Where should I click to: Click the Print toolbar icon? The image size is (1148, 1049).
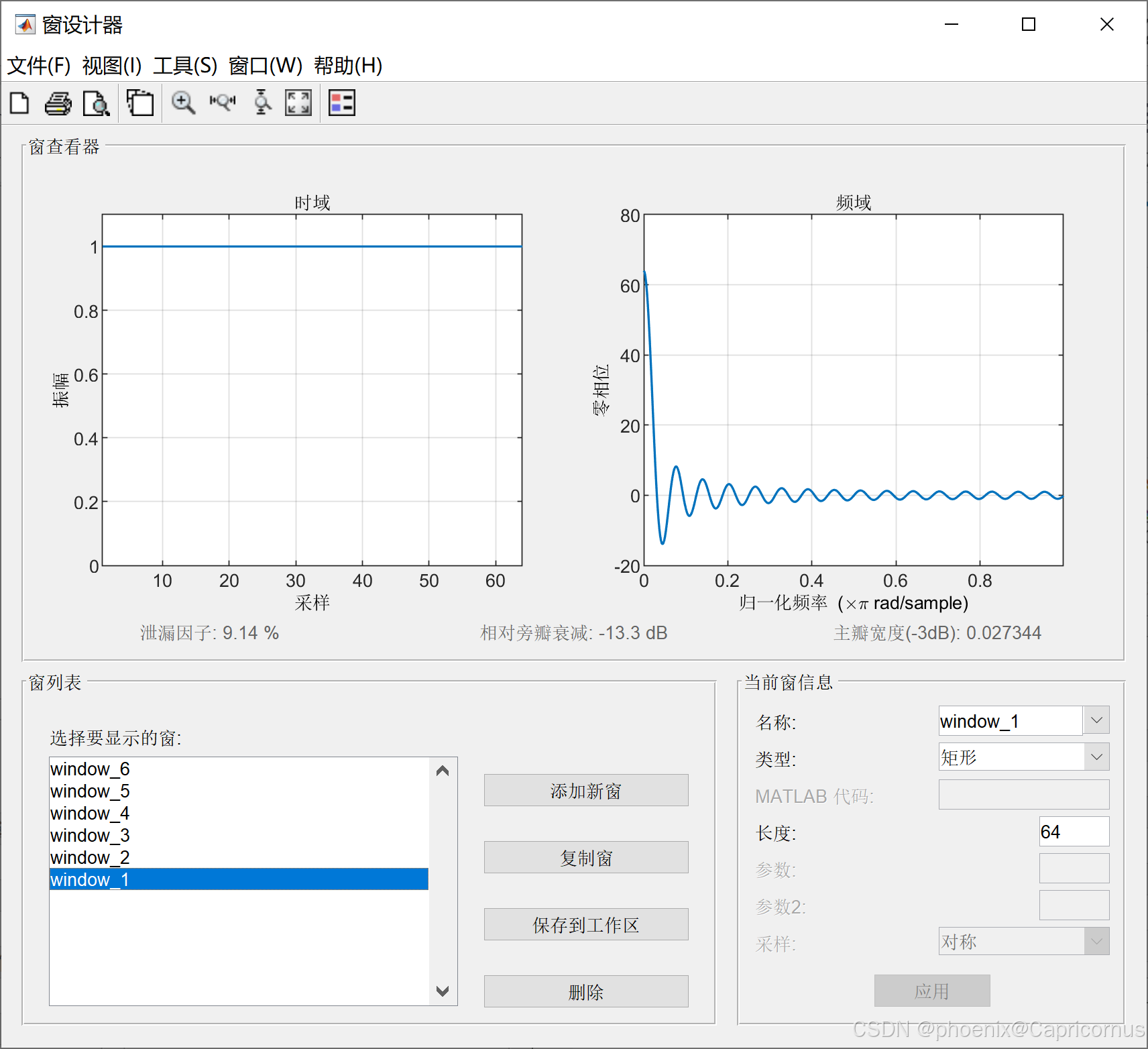[x=58, y=103]
